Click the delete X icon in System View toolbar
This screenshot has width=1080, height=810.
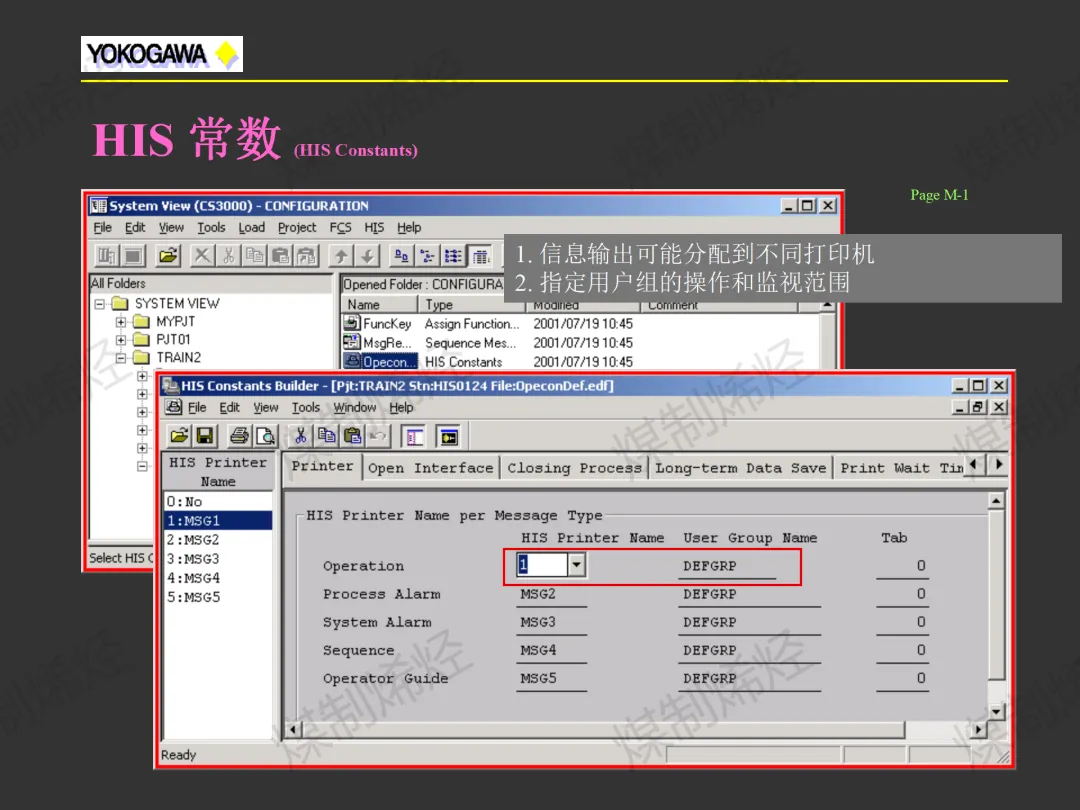coord(202,256)
